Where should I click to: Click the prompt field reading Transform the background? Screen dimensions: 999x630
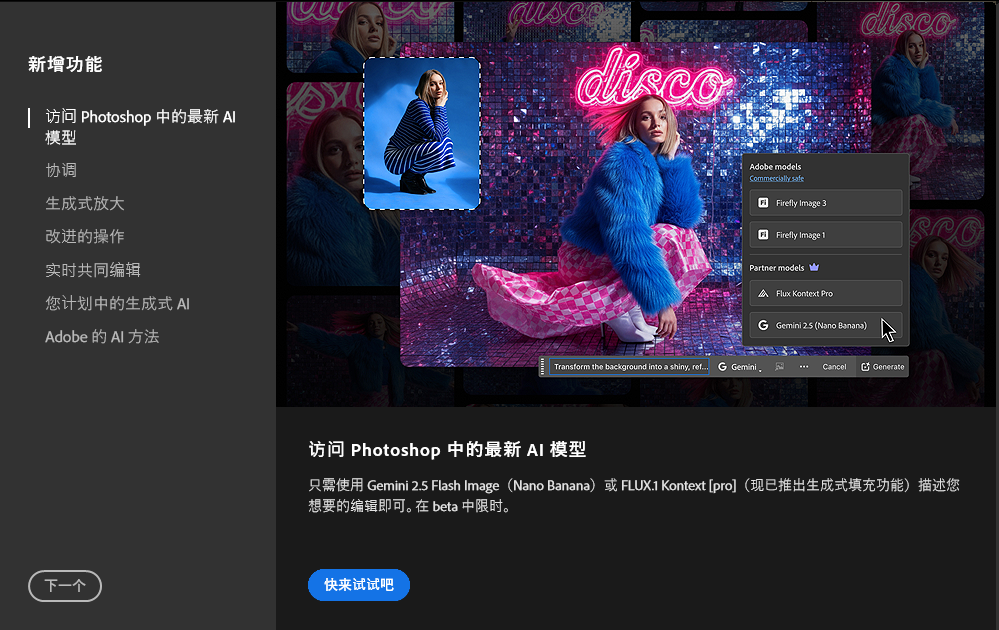pyautogui.click(x=629, y=367)
